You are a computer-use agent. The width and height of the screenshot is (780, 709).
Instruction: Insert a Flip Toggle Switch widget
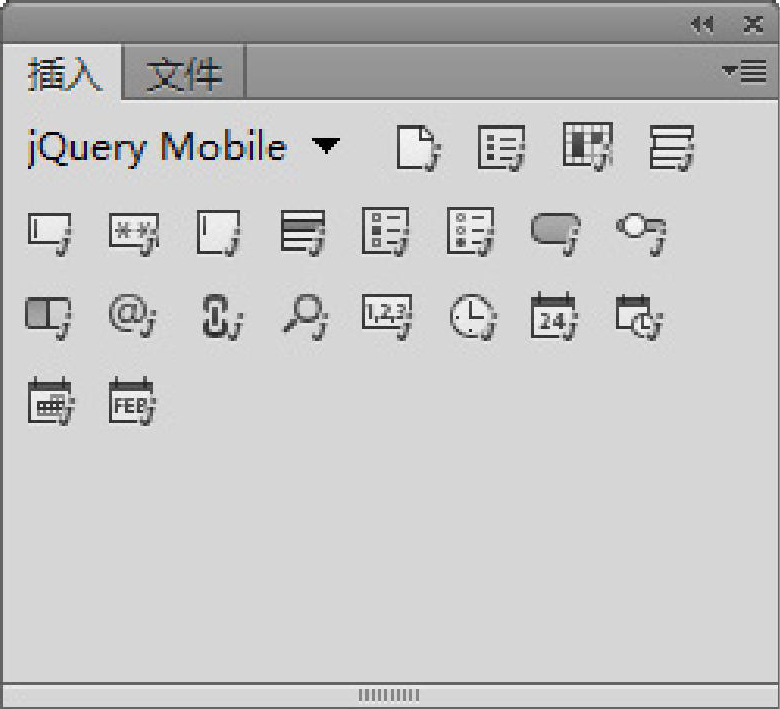click(x=48, y=318)
